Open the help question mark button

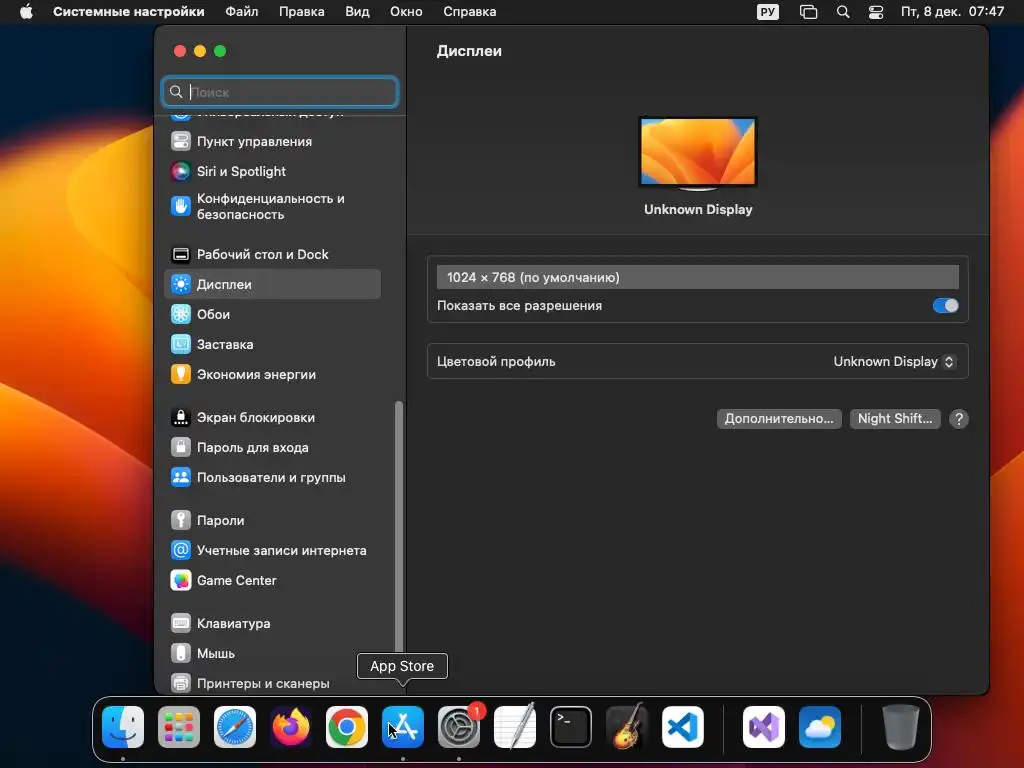pos(959,419)
